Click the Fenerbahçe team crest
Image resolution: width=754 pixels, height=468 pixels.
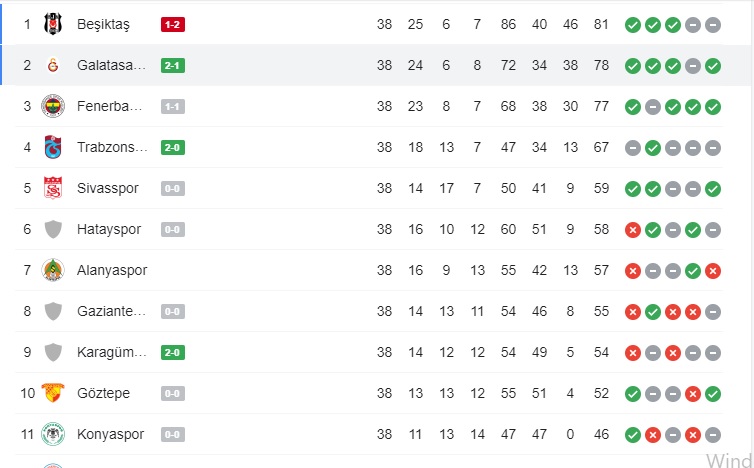click(53, 106)
